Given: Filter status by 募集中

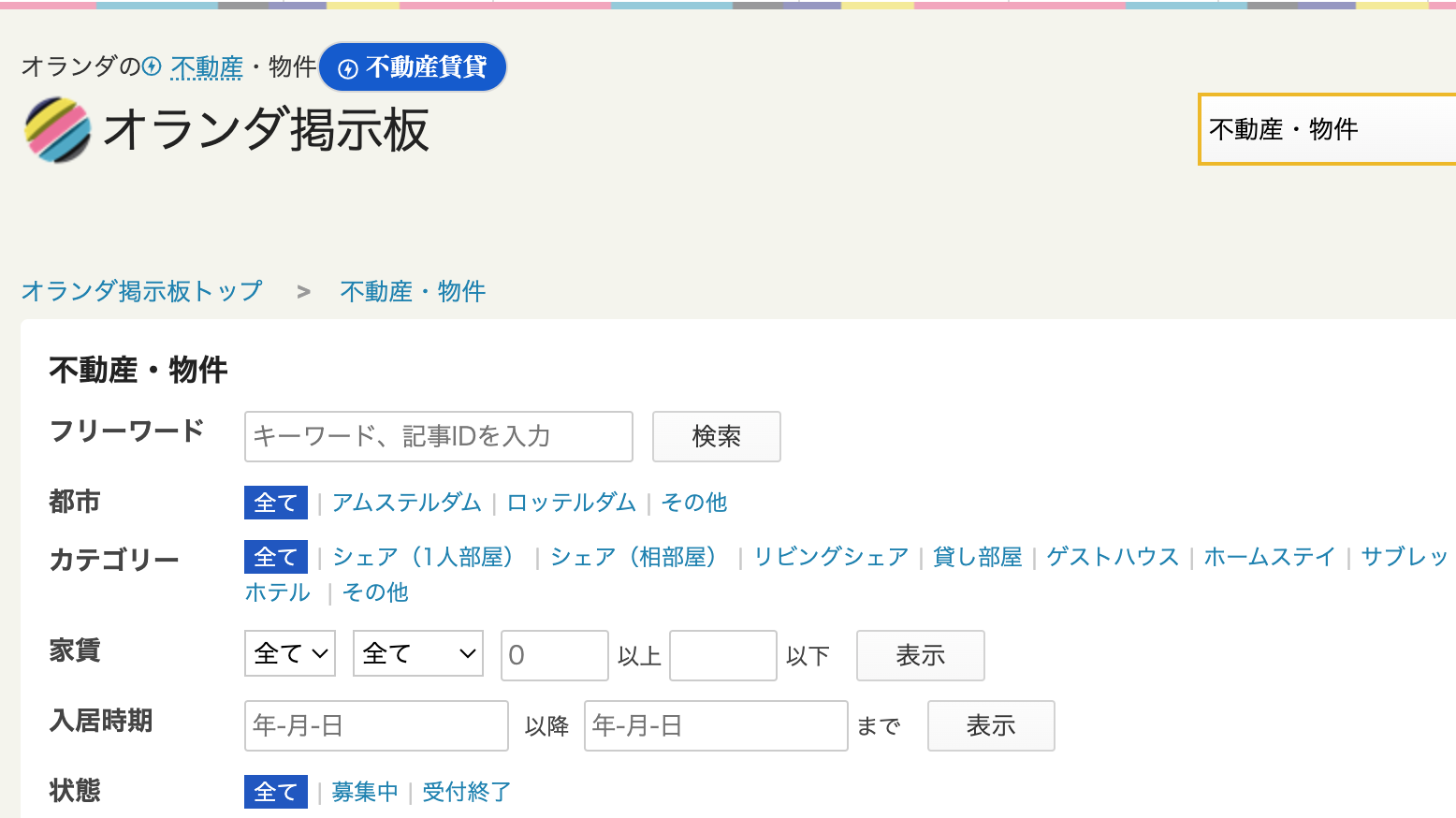Looking at the screenshot, I should 364,792.
